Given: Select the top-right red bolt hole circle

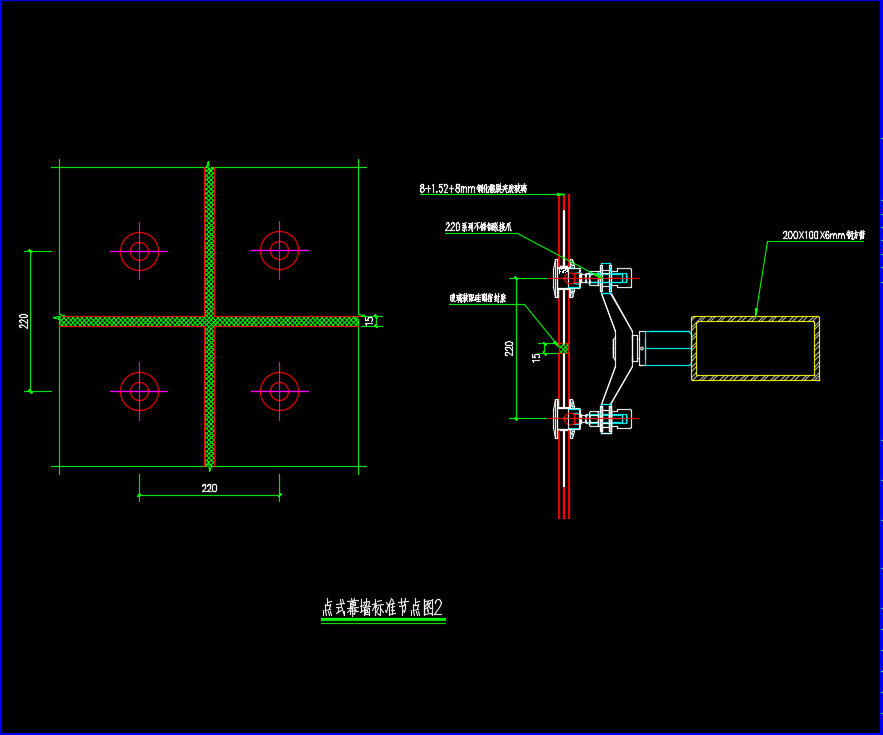Looking at the screenshot, I should coord(279,250).
